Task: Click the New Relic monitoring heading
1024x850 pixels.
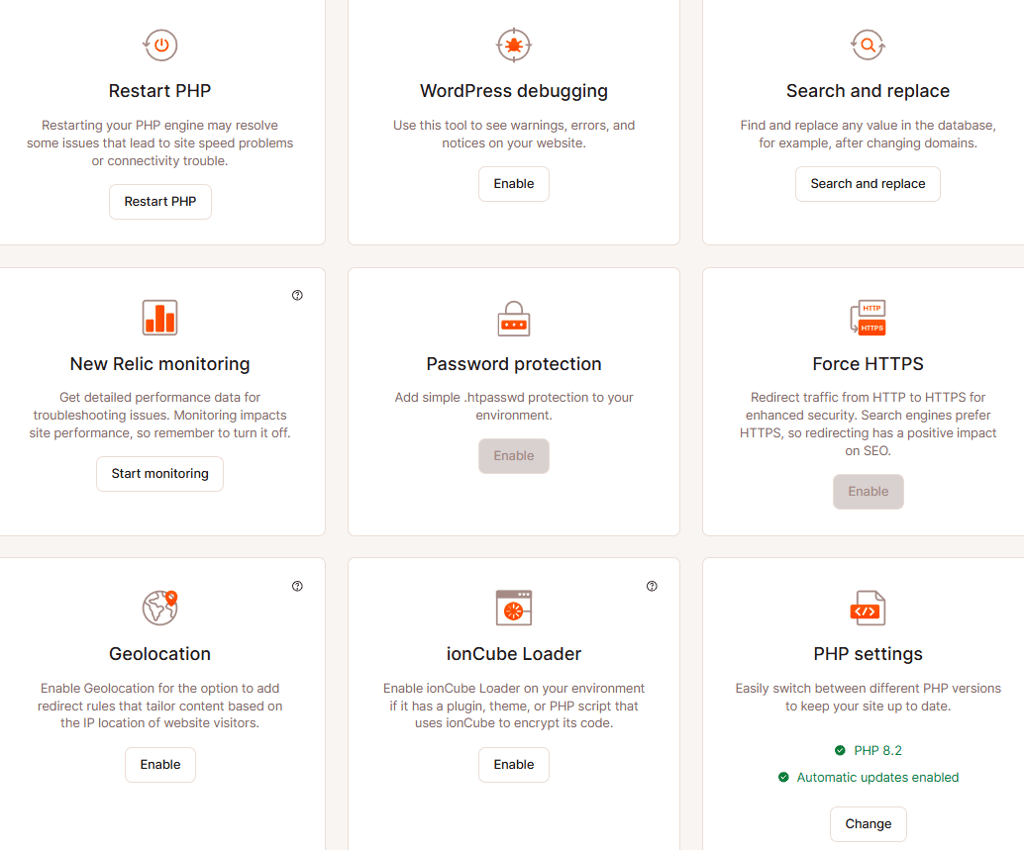Action: 160,364
